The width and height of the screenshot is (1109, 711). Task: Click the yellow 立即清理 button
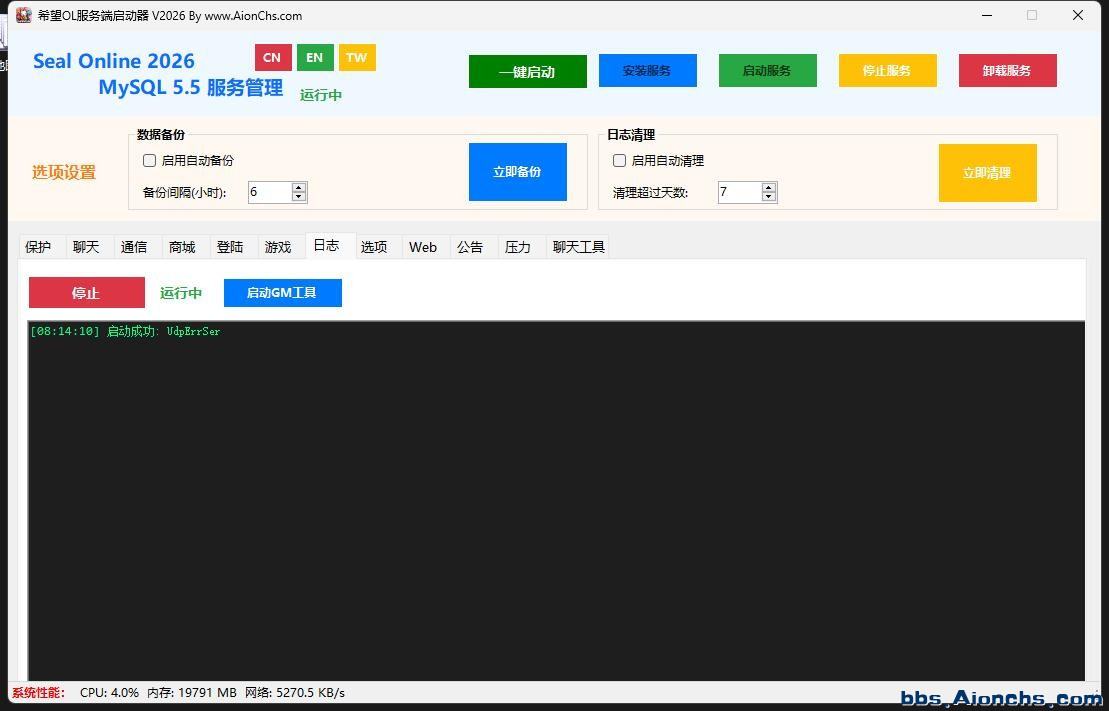coord(987,173)
